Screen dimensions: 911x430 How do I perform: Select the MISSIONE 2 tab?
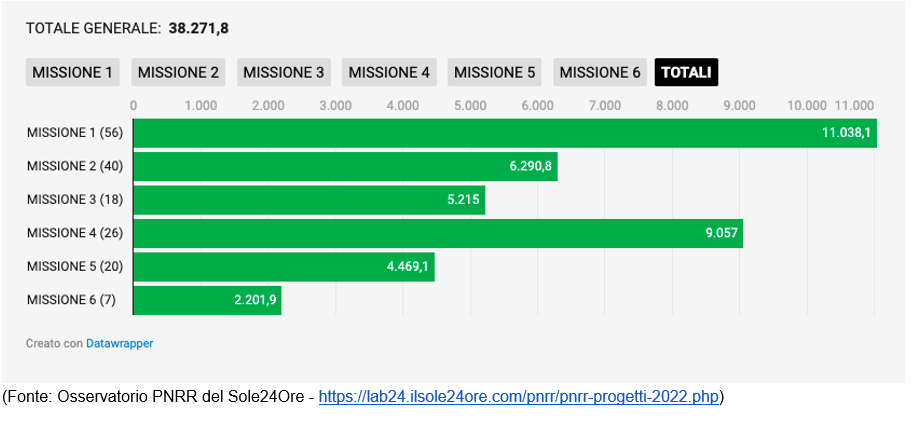tap(178, 72)
